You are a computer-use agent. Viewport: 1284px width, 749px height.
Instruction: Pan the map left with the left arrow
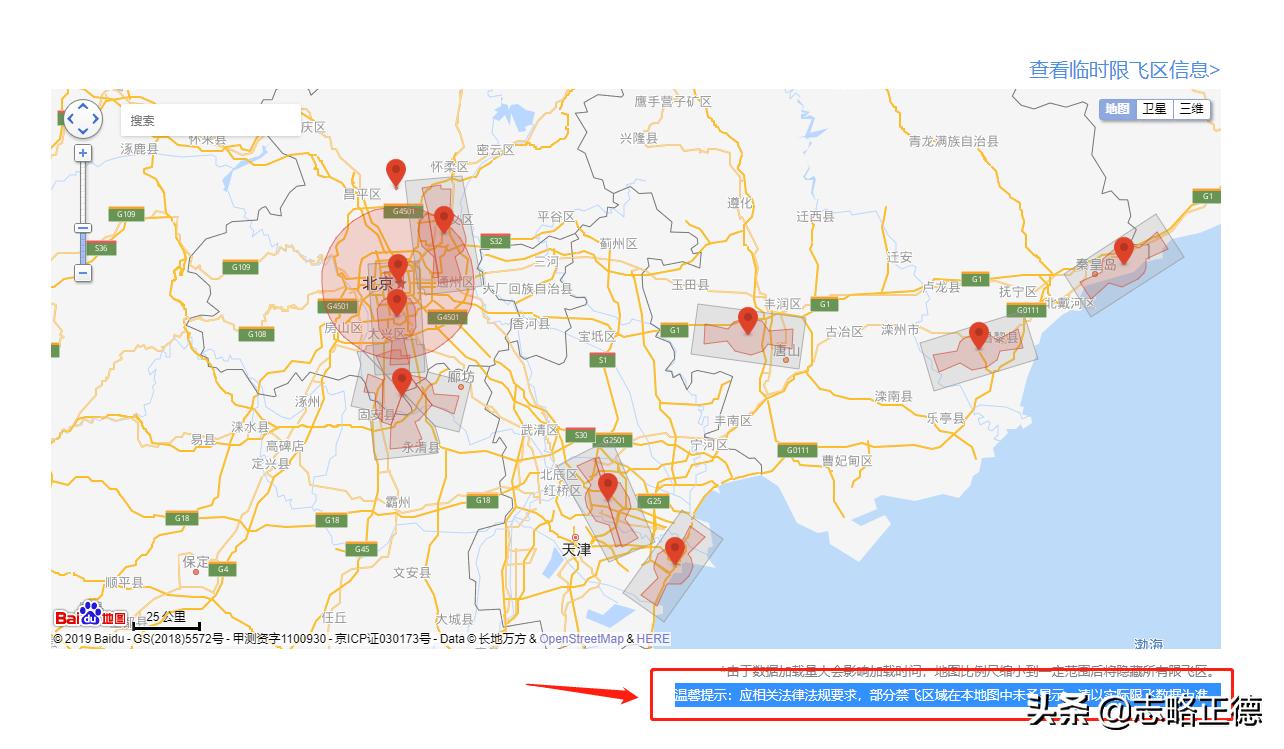coord(69,120)
